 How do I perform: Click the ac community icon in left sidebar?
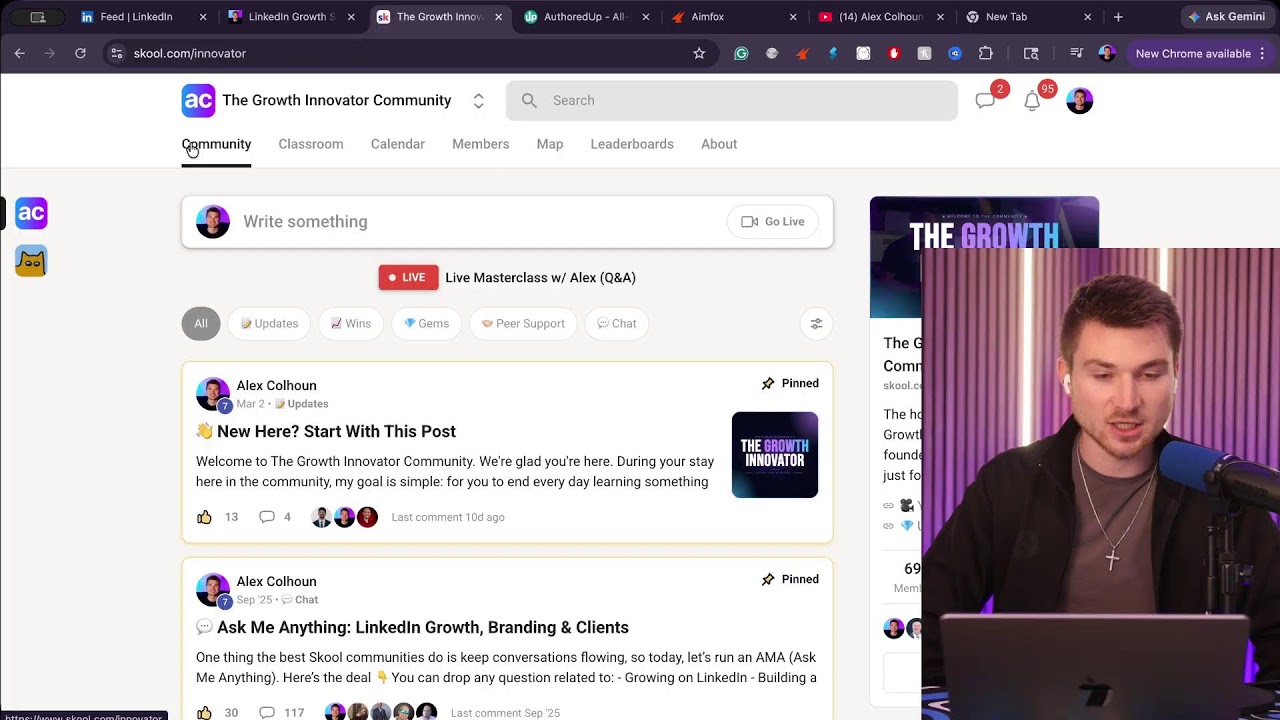pyautogui.click(x=31, y=213)
